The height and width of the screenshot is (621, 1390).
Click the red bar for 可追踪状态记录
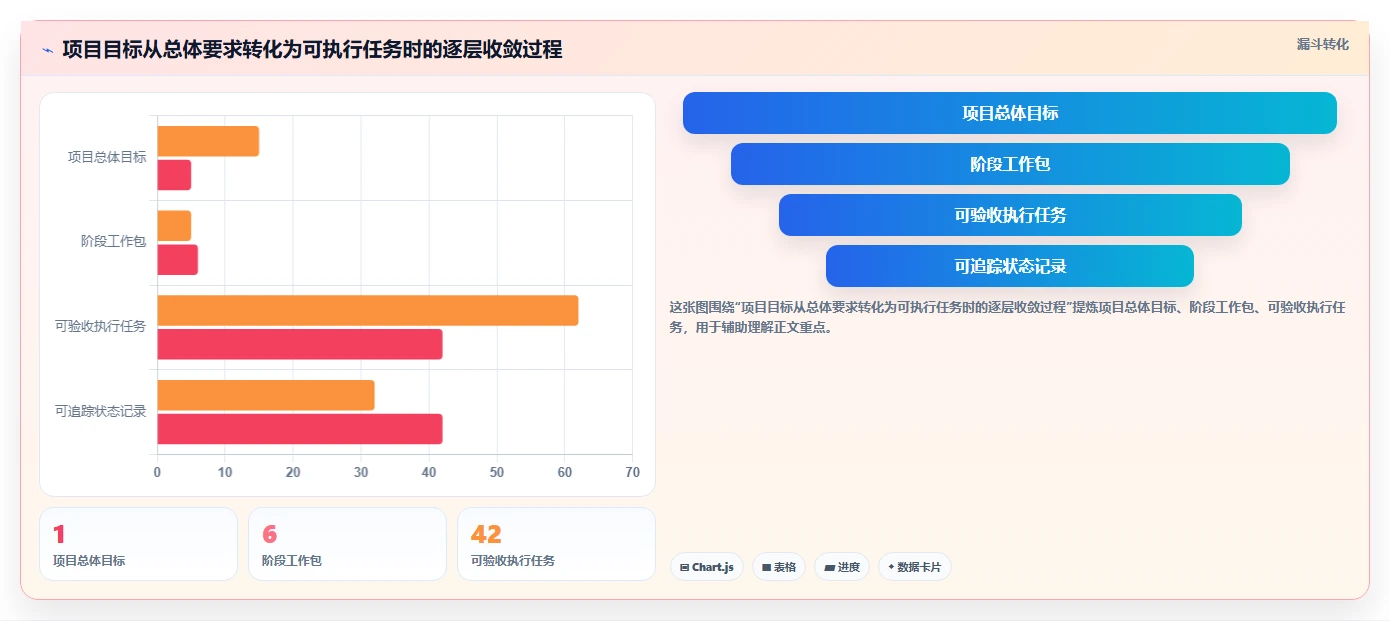300,429
